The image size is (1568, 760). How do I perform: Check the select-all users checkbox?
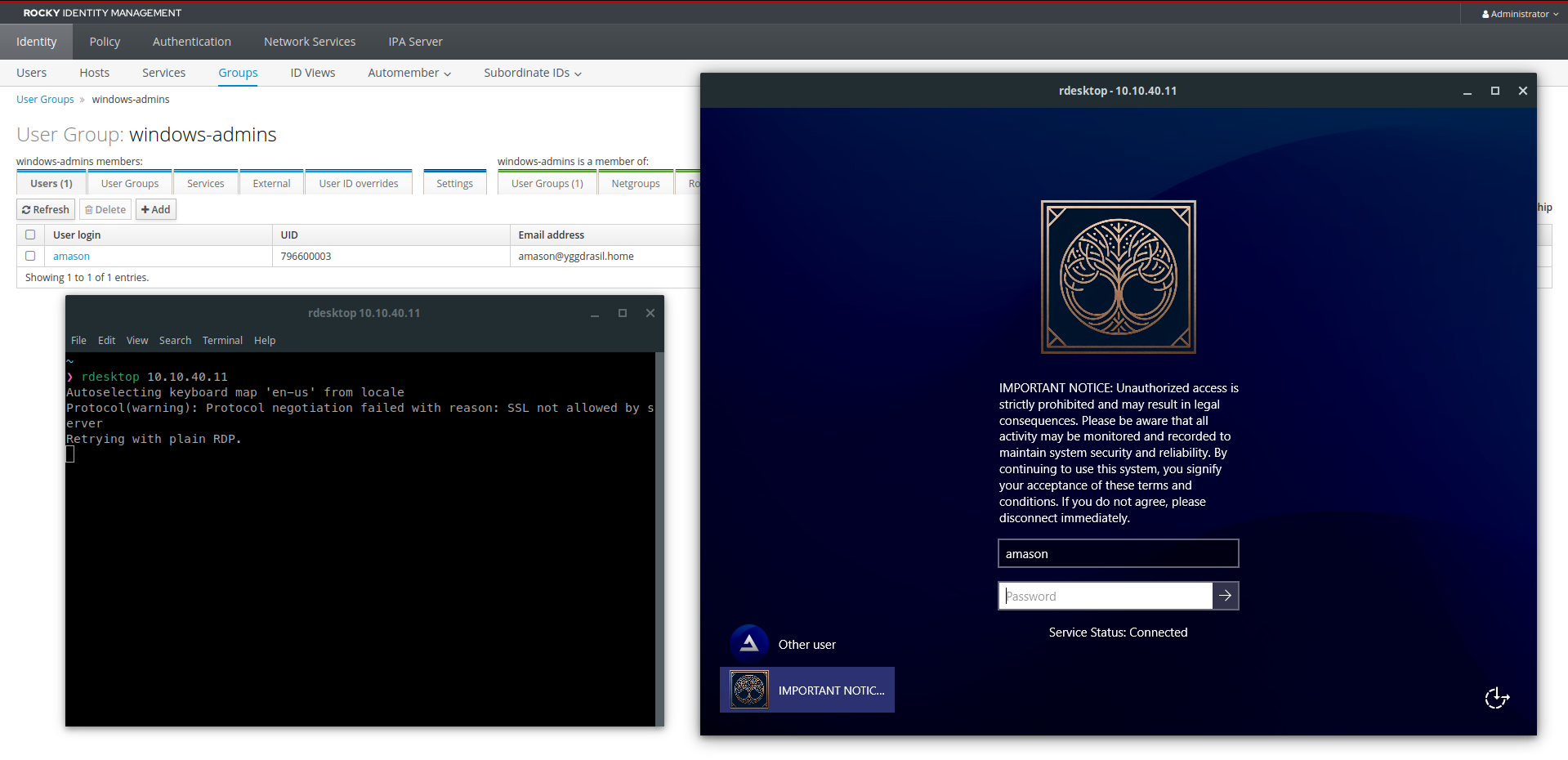(30, 235)
